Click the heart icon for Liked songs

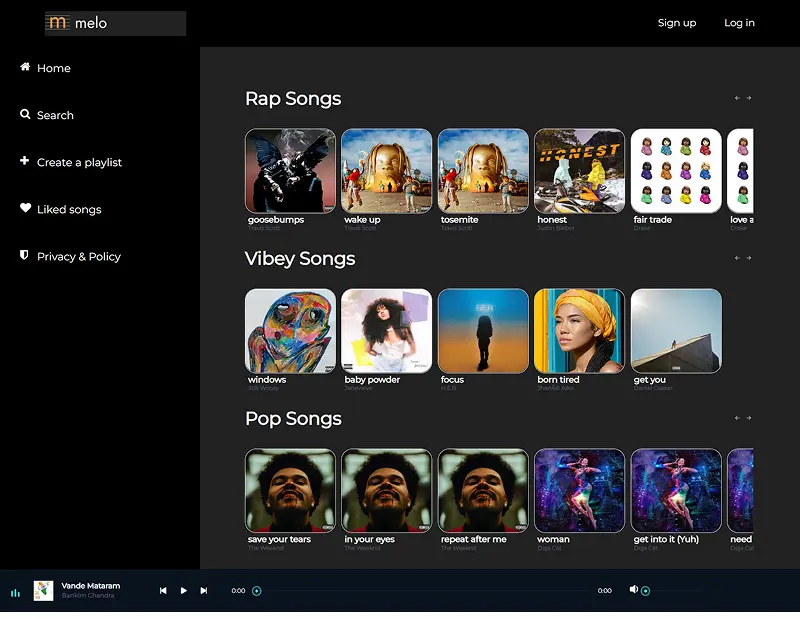click(26, 208)
